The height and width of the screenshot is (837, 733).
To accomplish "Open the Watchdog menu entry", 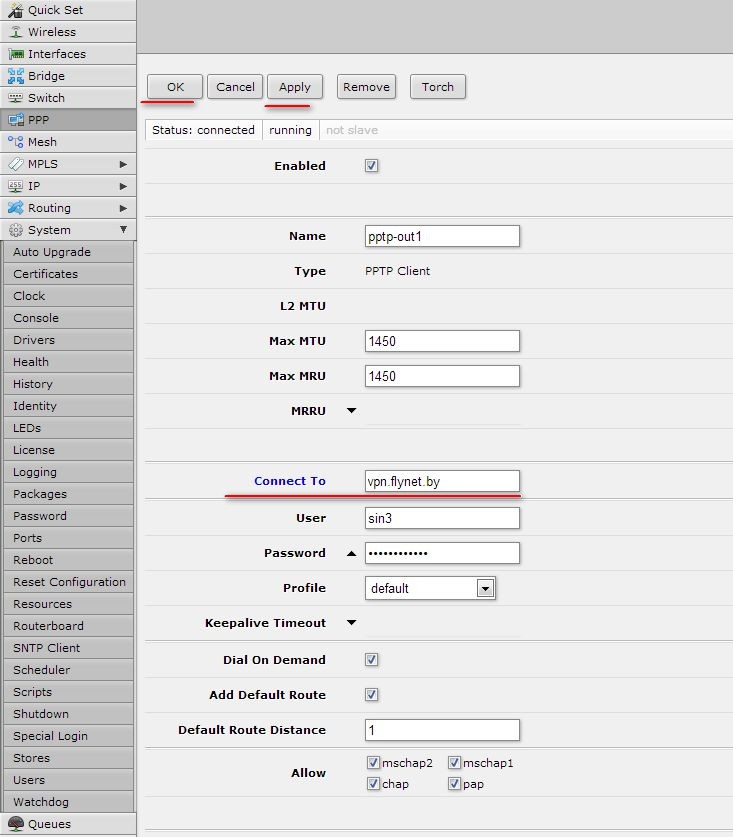I will coord(68,802).
